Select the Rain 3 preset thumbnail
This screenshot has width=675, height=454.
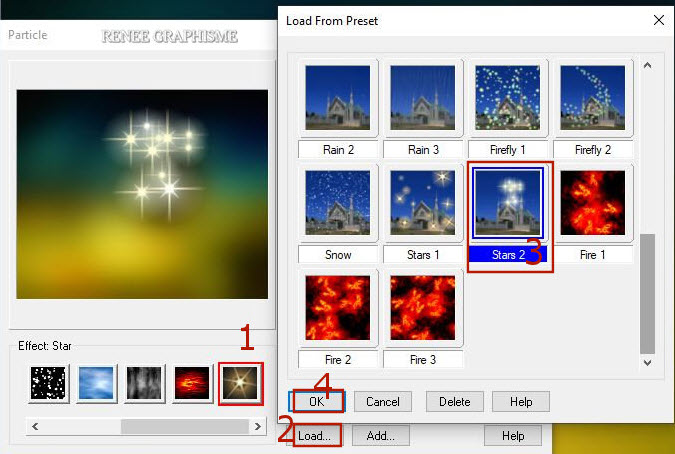(x=423, y=98)
